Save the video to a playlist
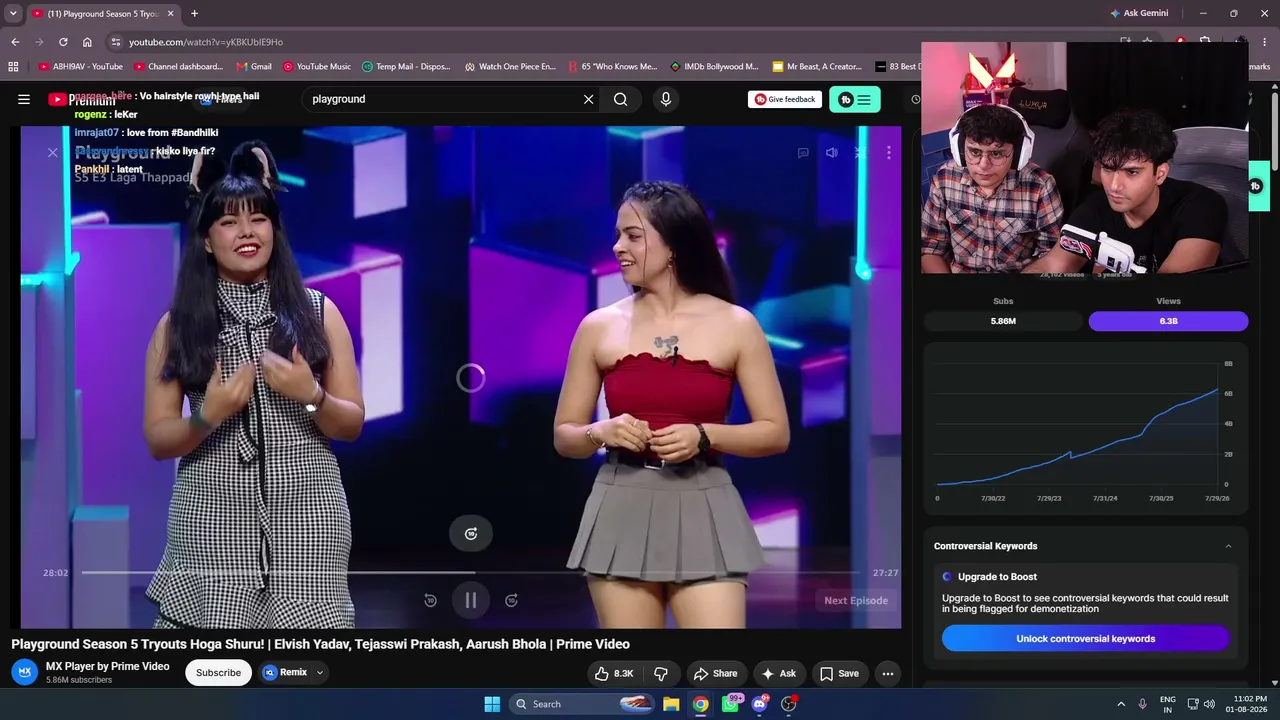 pos(839,673)
